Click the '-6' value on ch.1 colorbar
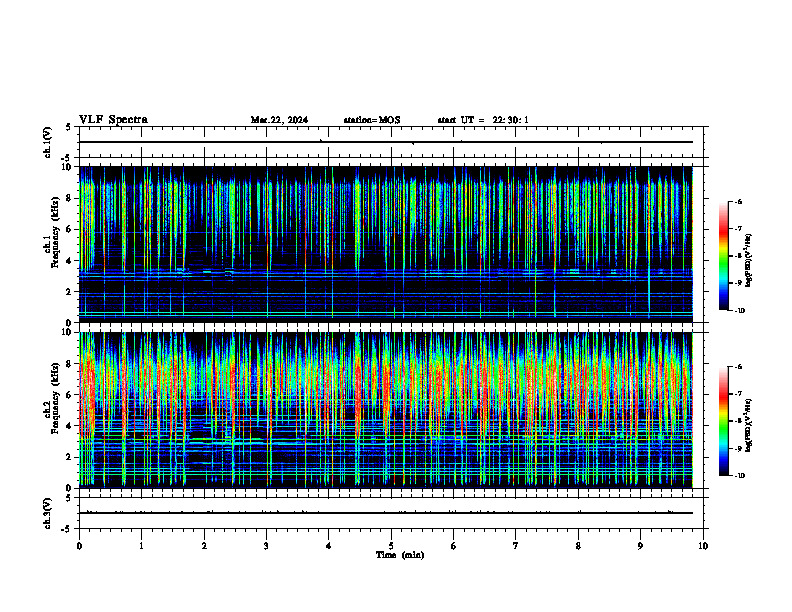792x612 pixels. point(738,201)
